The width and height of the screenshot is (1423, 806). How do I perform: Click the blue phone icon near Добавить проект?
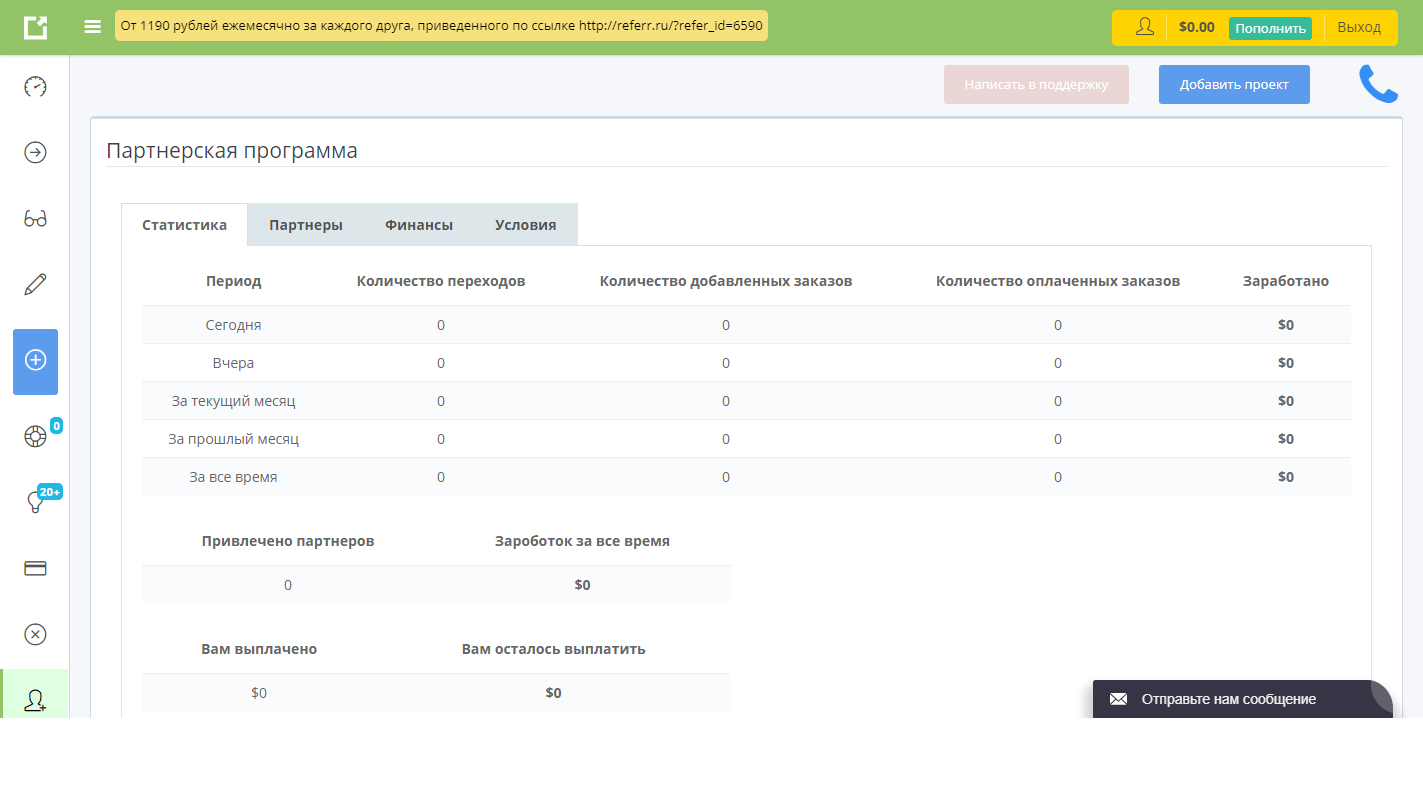click(x=1380, y=84)
